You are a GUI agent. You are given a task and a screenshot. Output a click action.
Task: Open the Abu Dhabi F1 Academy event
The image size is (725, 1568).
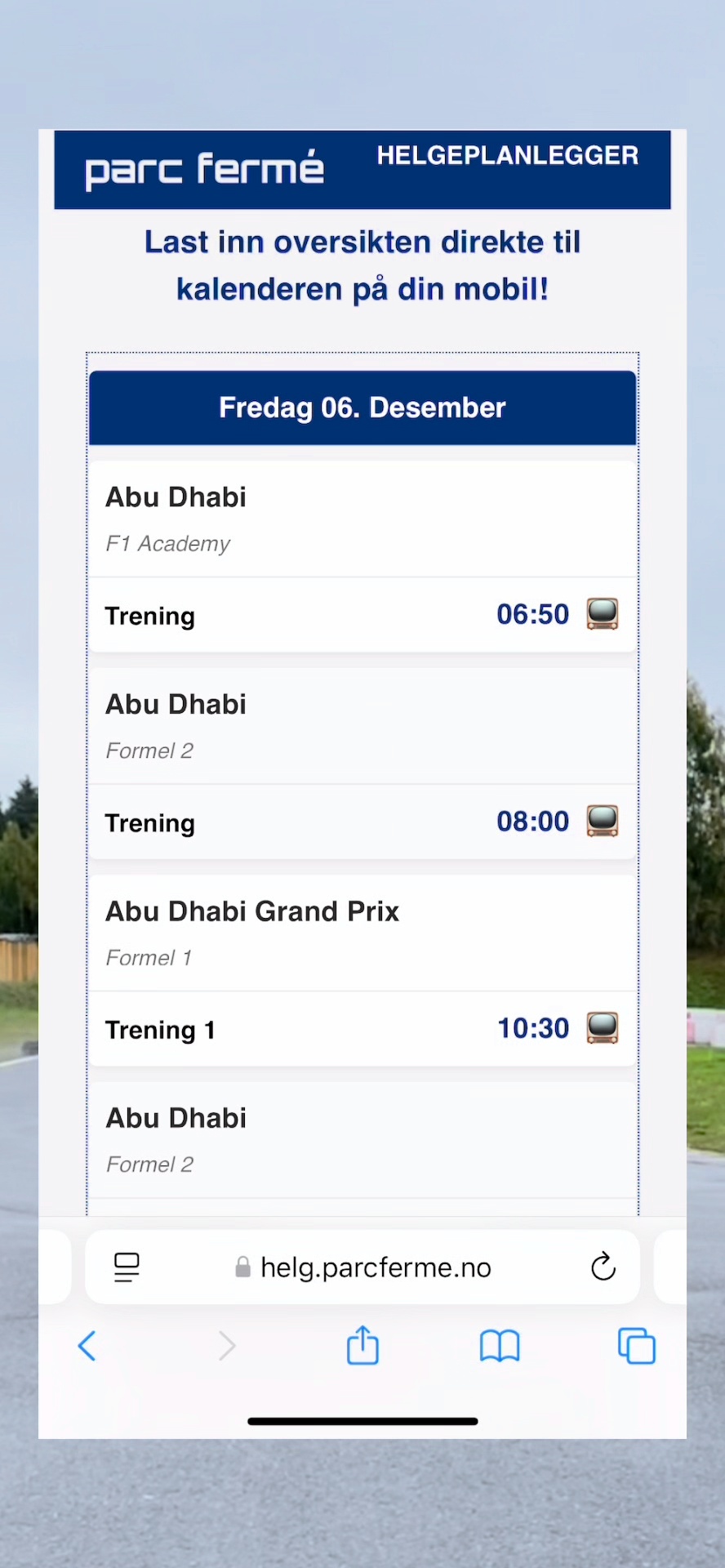[362, 519]
